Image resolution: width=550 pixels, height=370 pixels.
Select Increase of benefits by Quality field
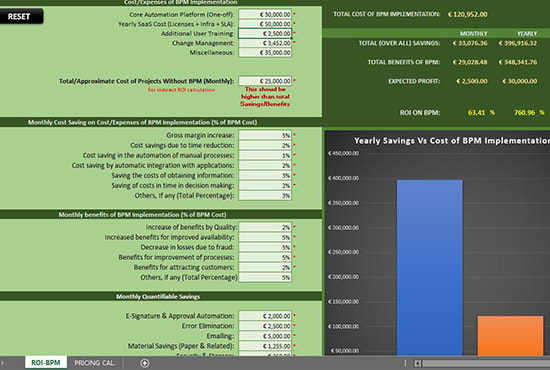click(x=265, y=227)
